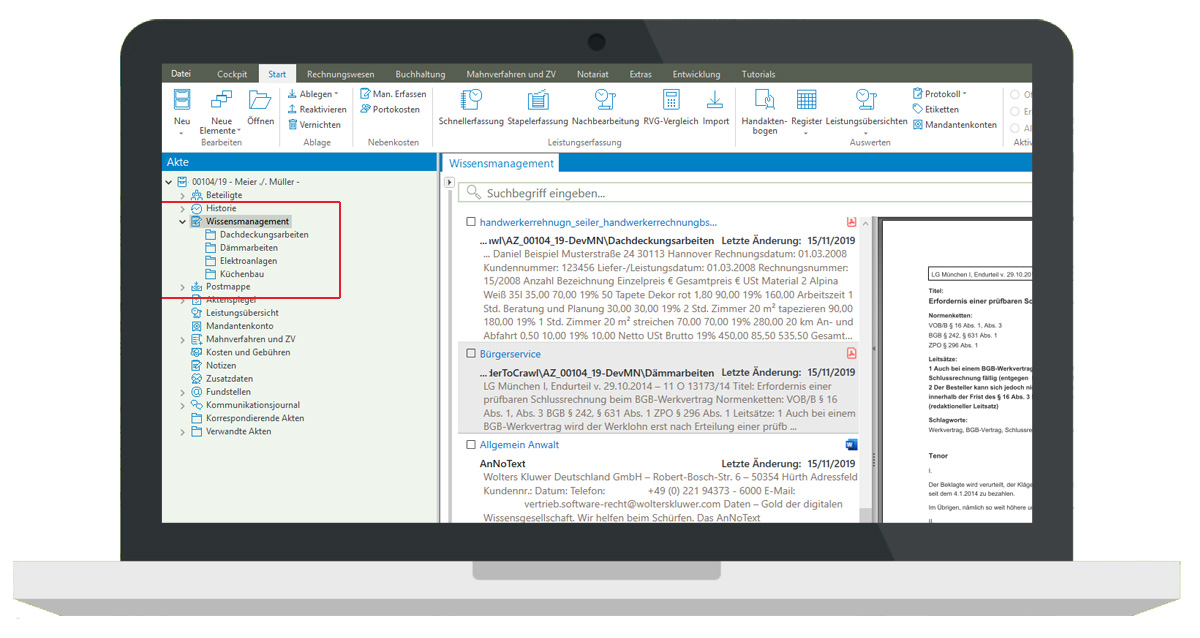Click the Schnellerfassung icon

coord(470,101)
